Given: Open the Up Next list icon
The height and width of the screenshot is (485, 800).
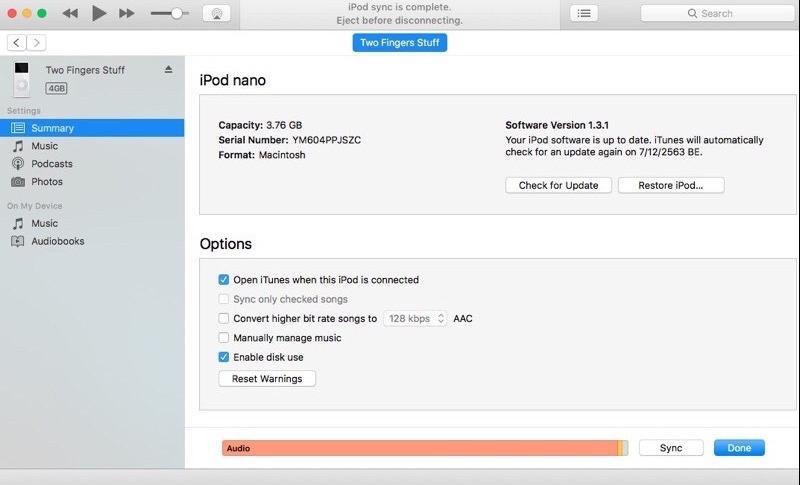Looking at the screenshot, I should coord(584,14).
